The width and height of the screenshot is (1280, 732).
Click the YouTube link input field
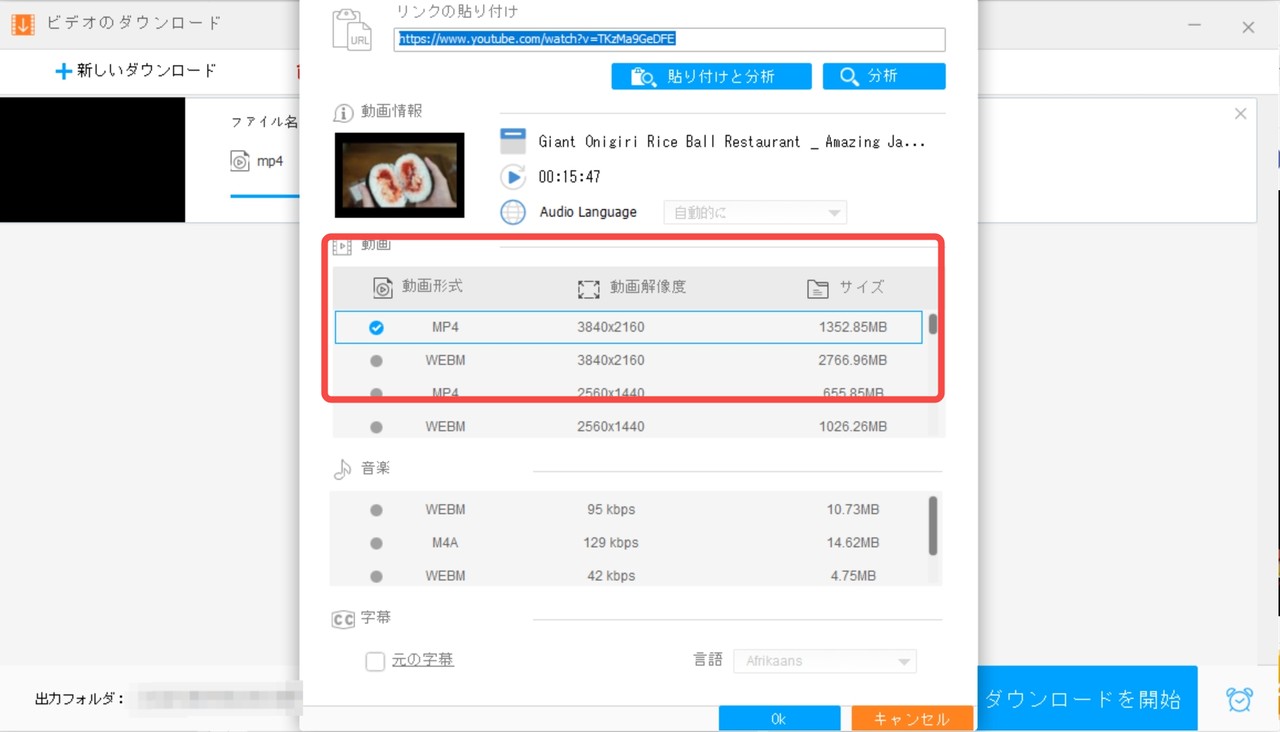pos(669,39)
